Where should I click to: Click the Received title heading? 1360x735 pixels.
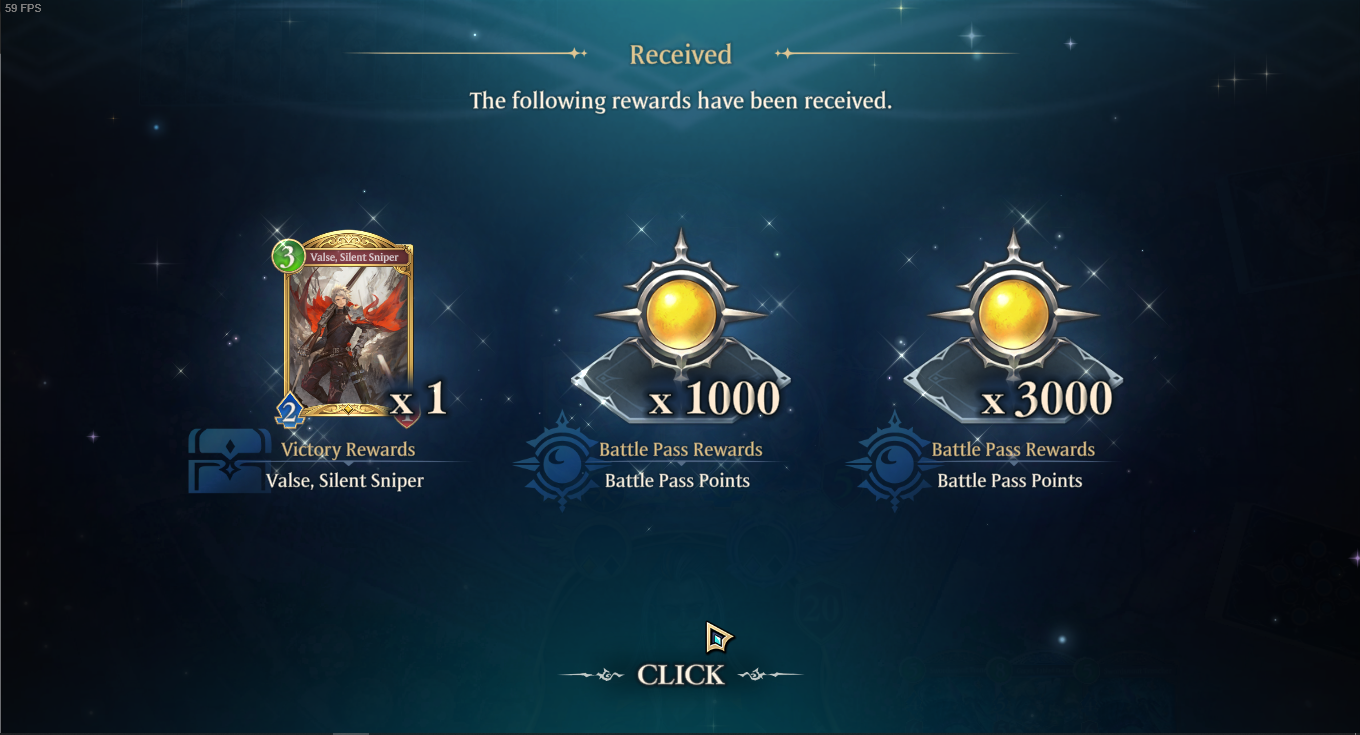681,54
